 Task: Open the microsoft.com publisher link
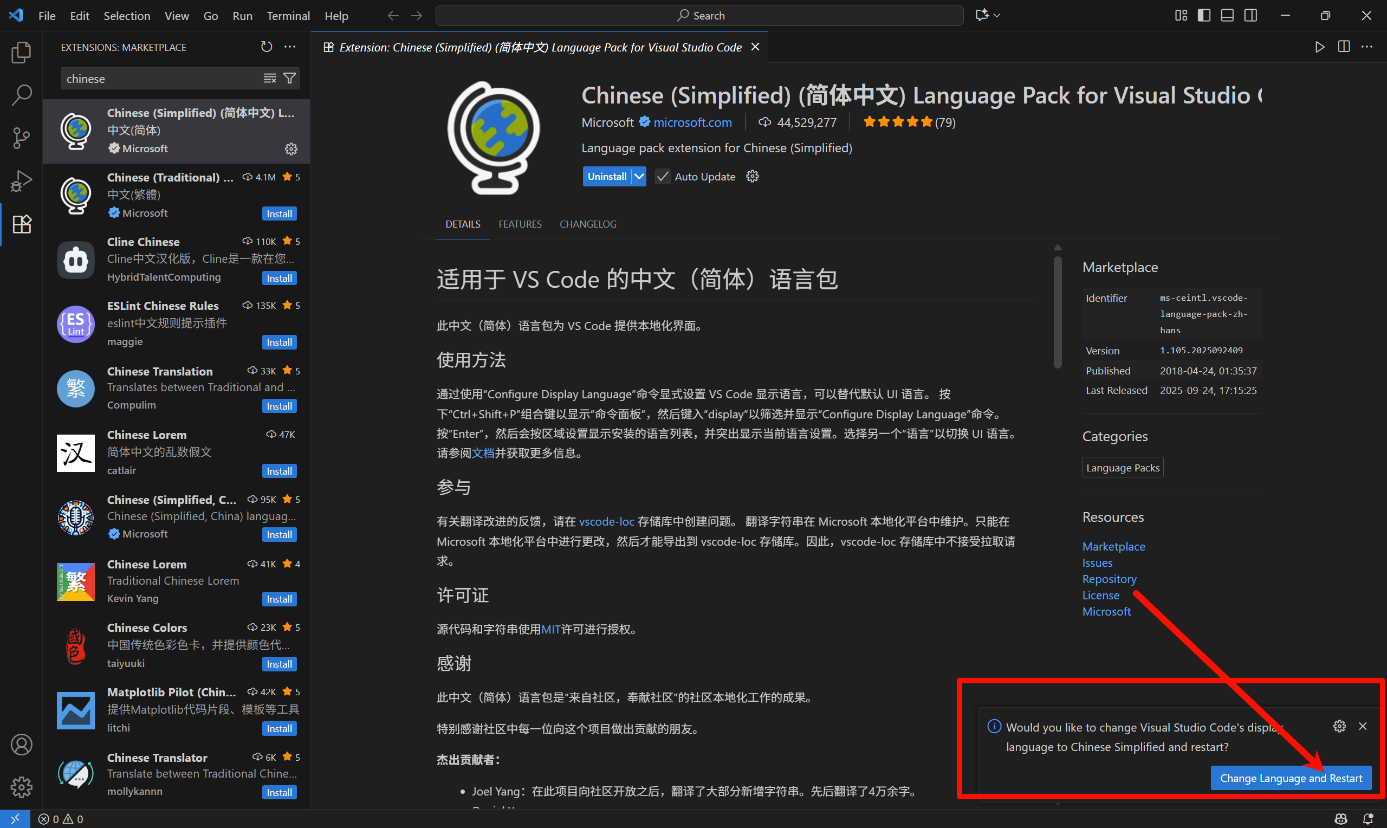(x=693, y=122)
